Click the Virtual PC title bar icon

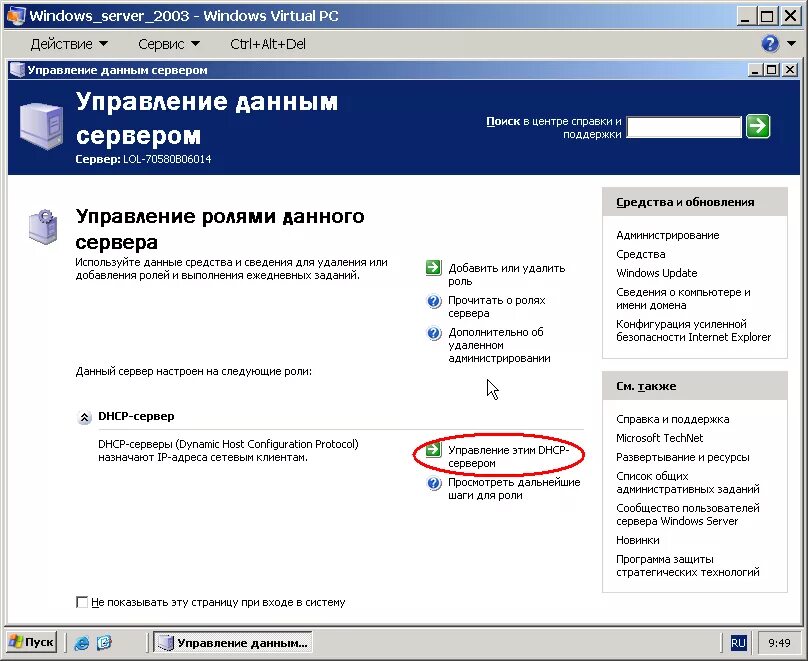(x=15, y=15)
